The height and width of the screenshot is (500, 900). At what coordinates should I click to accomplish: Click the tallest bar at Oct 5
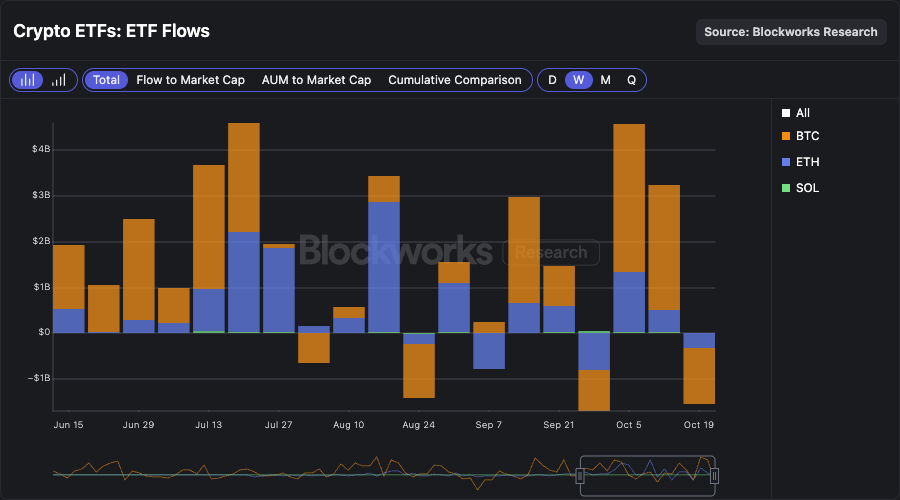[x=628, y=200]
